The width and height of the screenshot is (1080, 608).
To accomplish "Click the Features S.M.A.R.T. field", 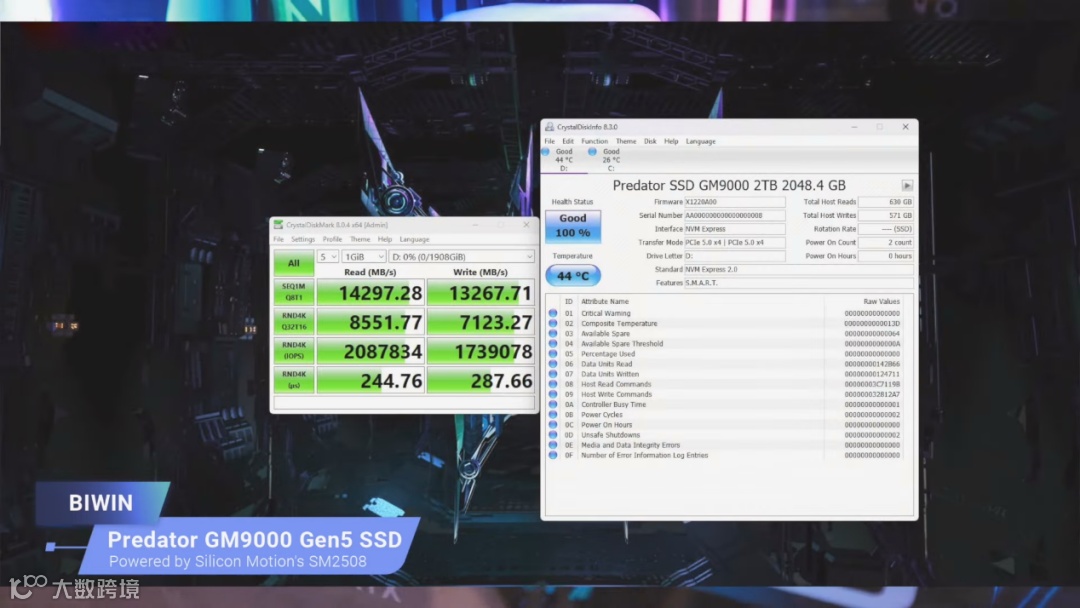I will [x=798, y=283].
